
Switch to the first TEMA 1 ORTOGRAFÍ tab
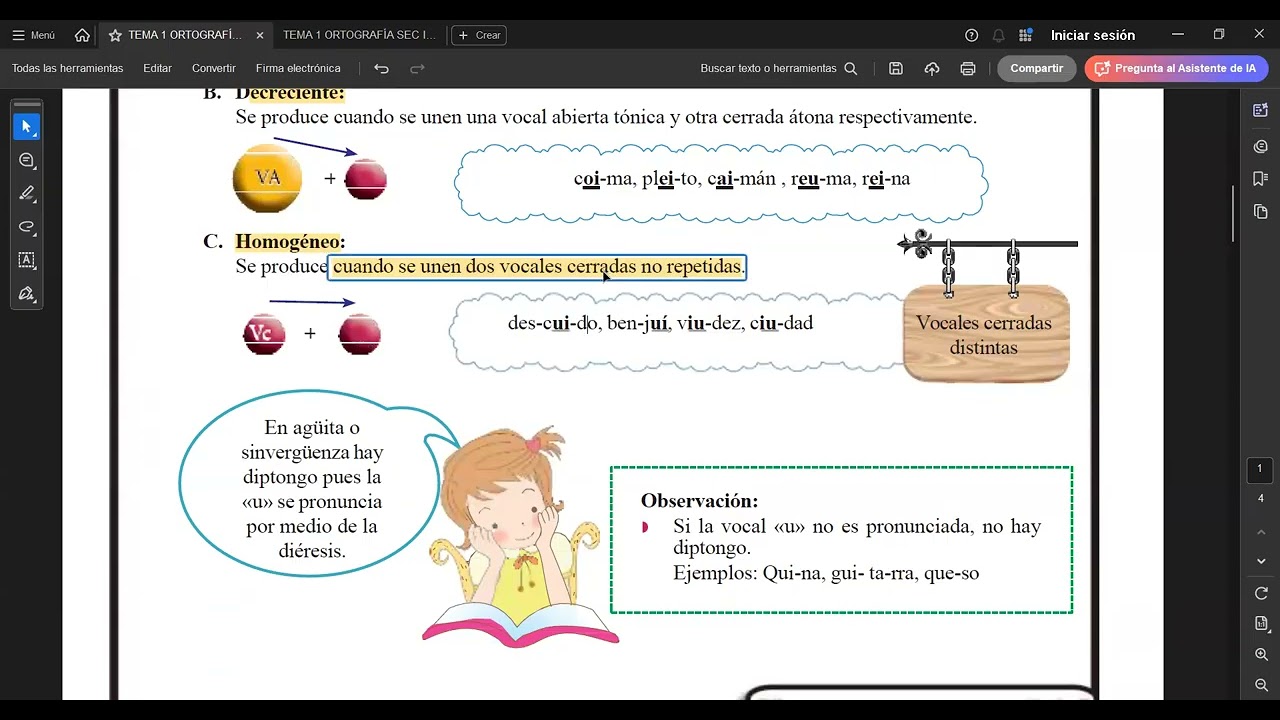185,35
